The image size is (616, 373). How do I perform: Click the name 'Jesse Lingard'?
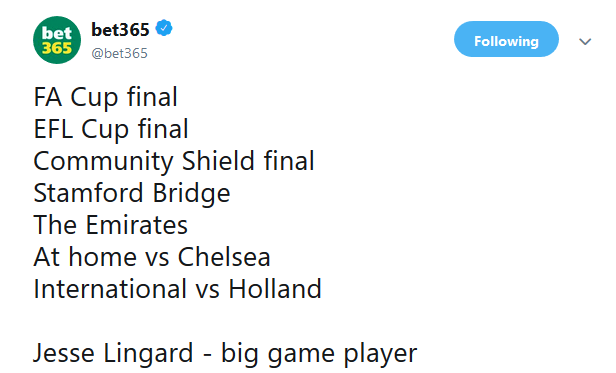[113, 353]
